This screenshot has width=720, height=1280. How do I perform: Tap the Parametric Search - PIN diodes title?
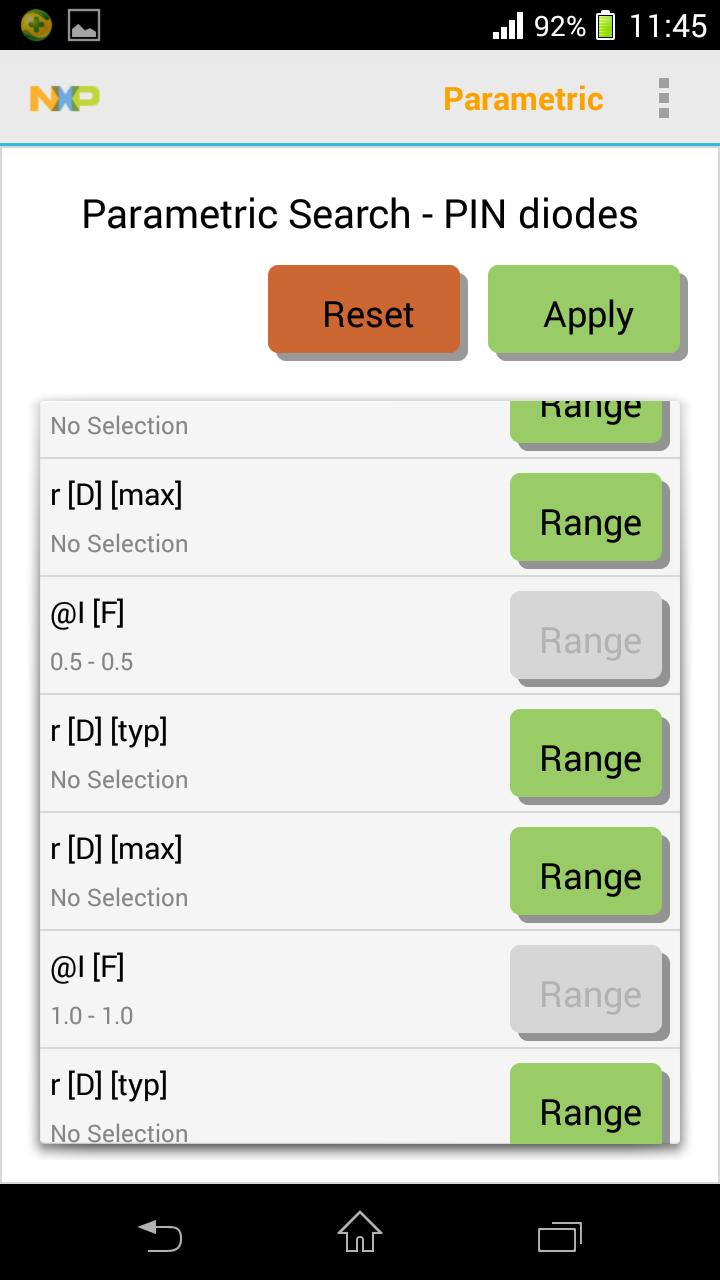tap(360, 214)
